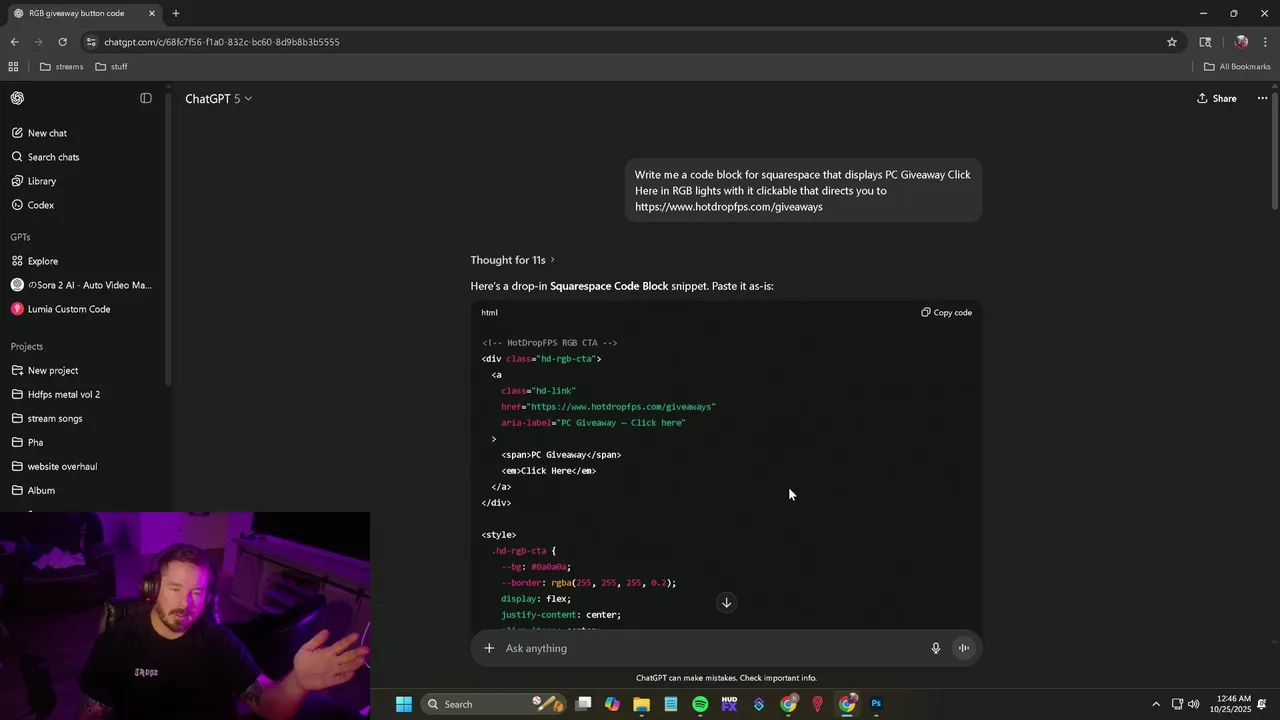Click the GPTs section heading

(20, 237)
